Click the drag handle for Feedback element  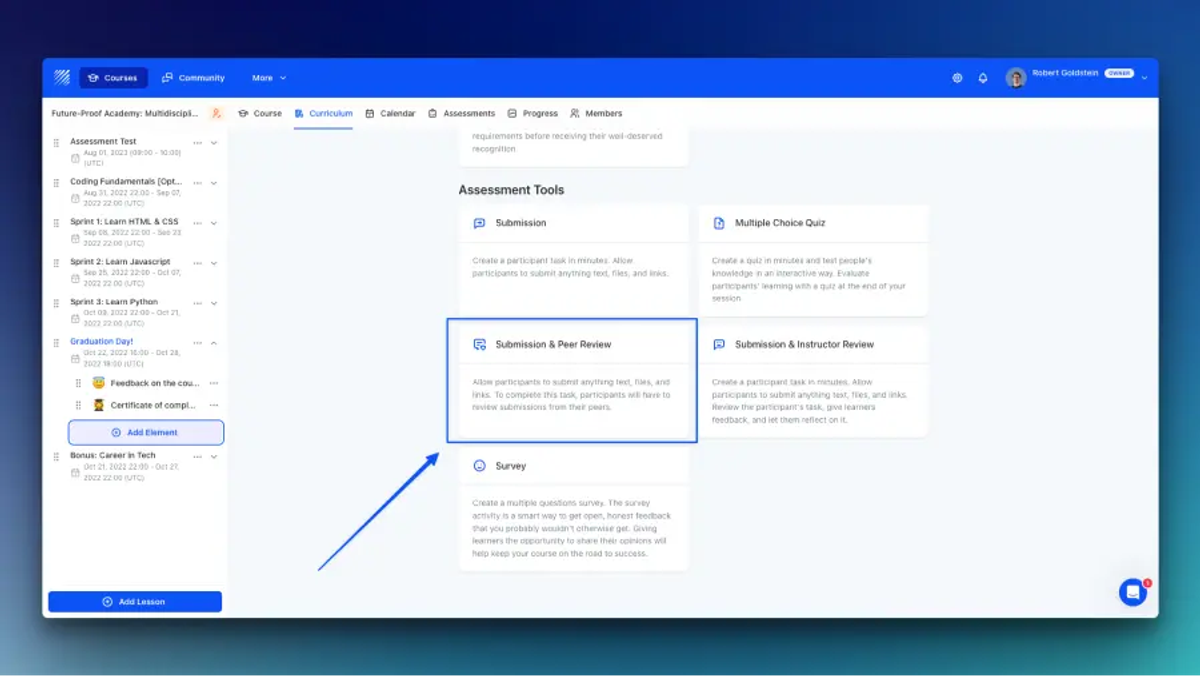click(x=79, y=383)
